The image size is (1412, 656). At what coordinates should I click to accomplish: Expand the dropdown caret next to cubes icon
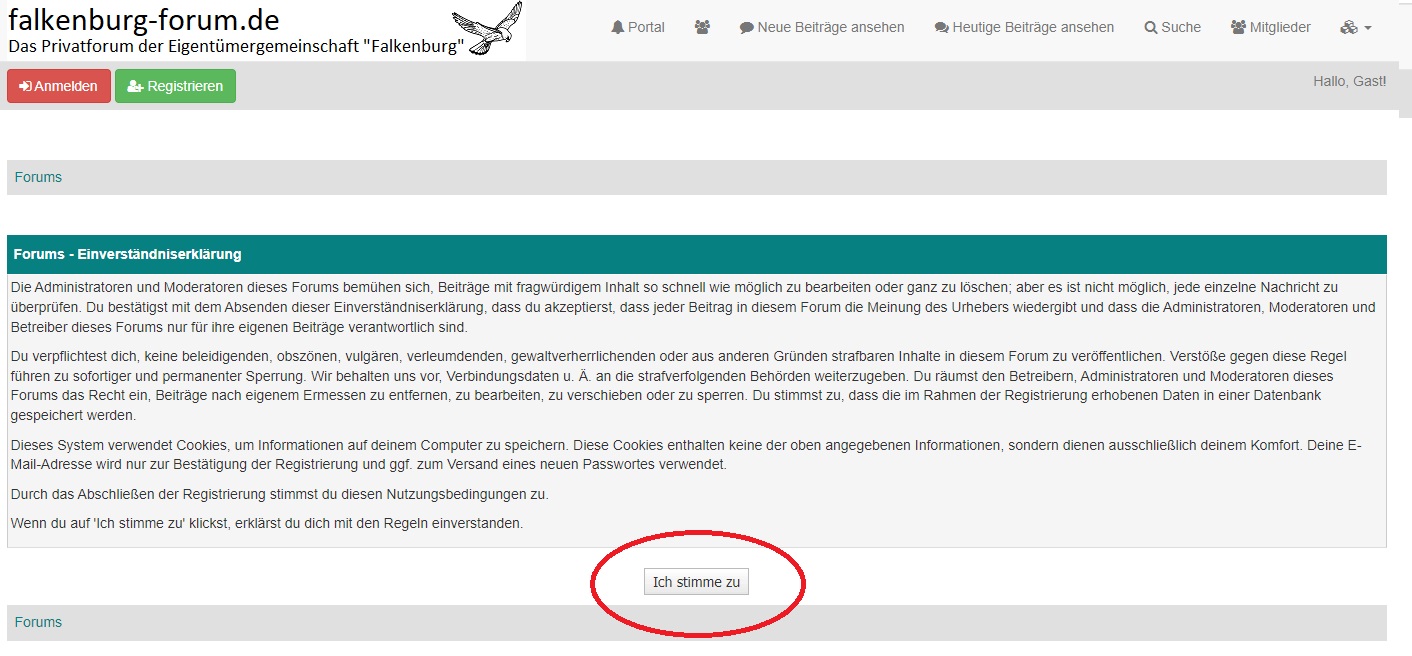click(1367, 28)
